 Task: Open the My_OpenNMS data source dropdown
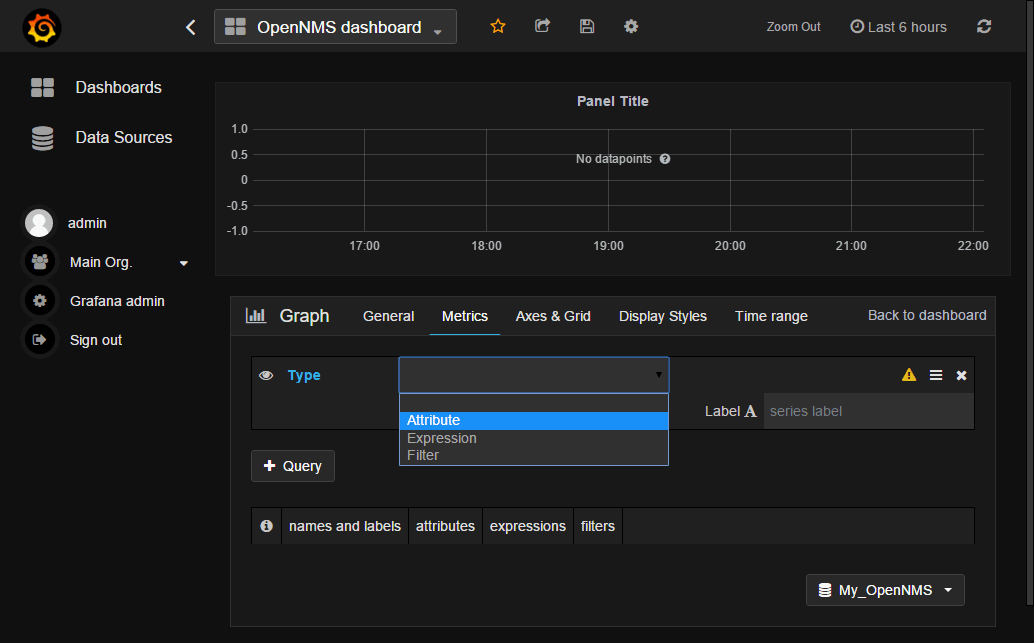click(x=885, y=590)
